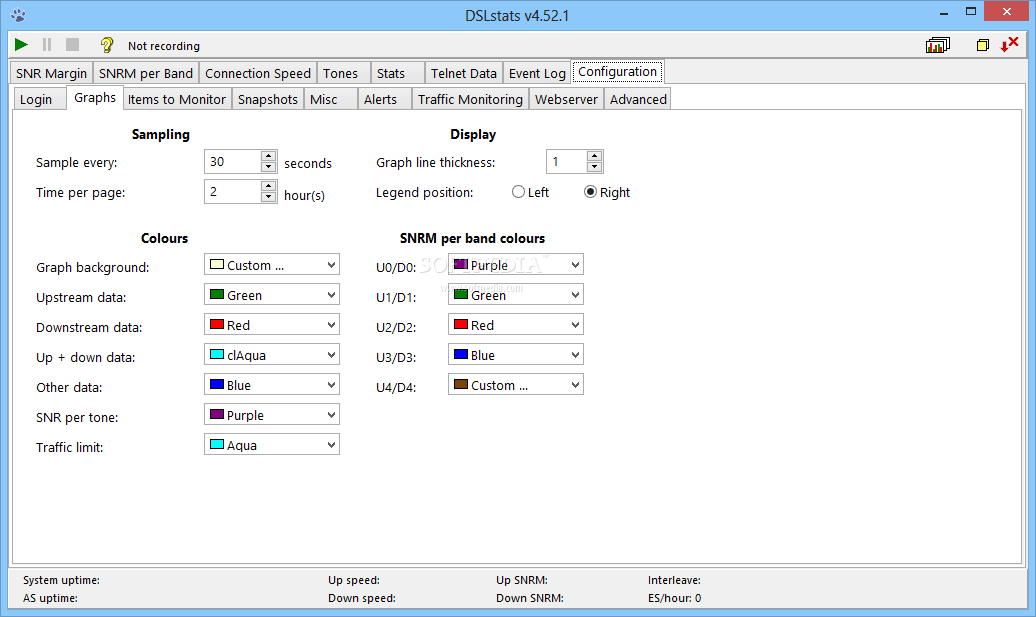
Task: Click the Time per page field
Action: point(233,192)
